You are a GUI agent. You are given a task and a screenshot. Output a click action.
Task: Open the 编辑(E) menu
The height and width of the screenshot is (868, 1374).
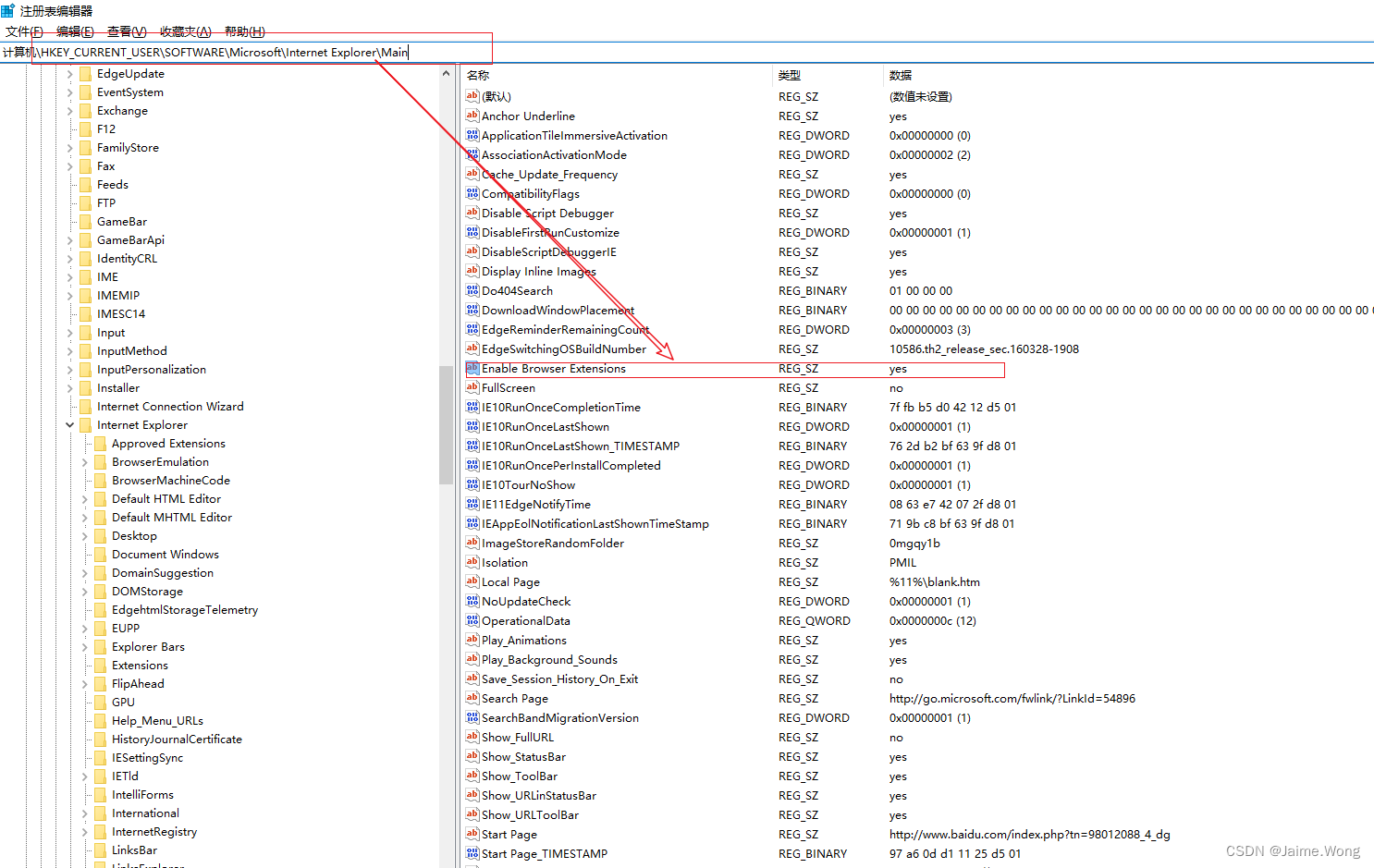pos(75,31)
